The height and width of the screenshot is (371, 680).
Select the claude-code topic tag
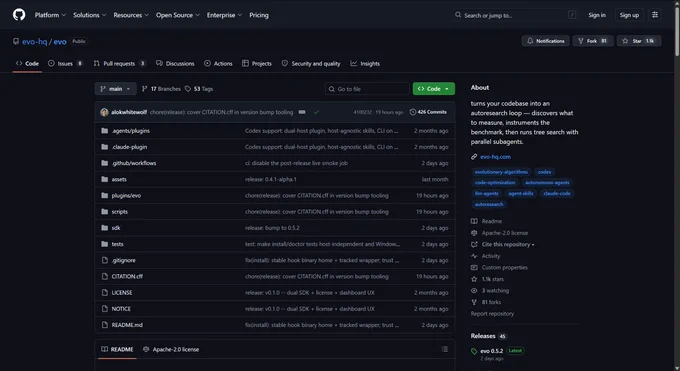click(x=557, y=194)
